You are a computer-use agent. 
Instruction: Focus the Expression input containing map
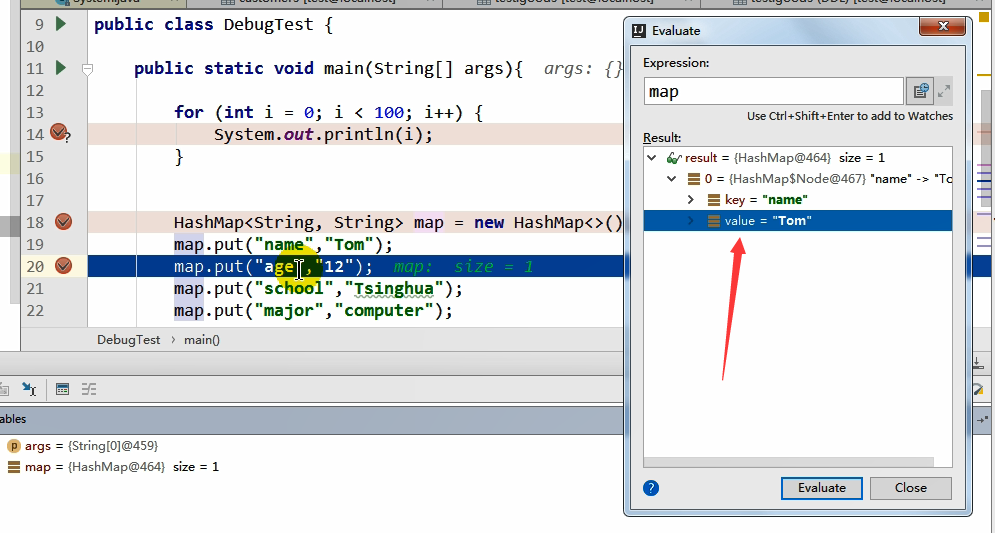774,91
